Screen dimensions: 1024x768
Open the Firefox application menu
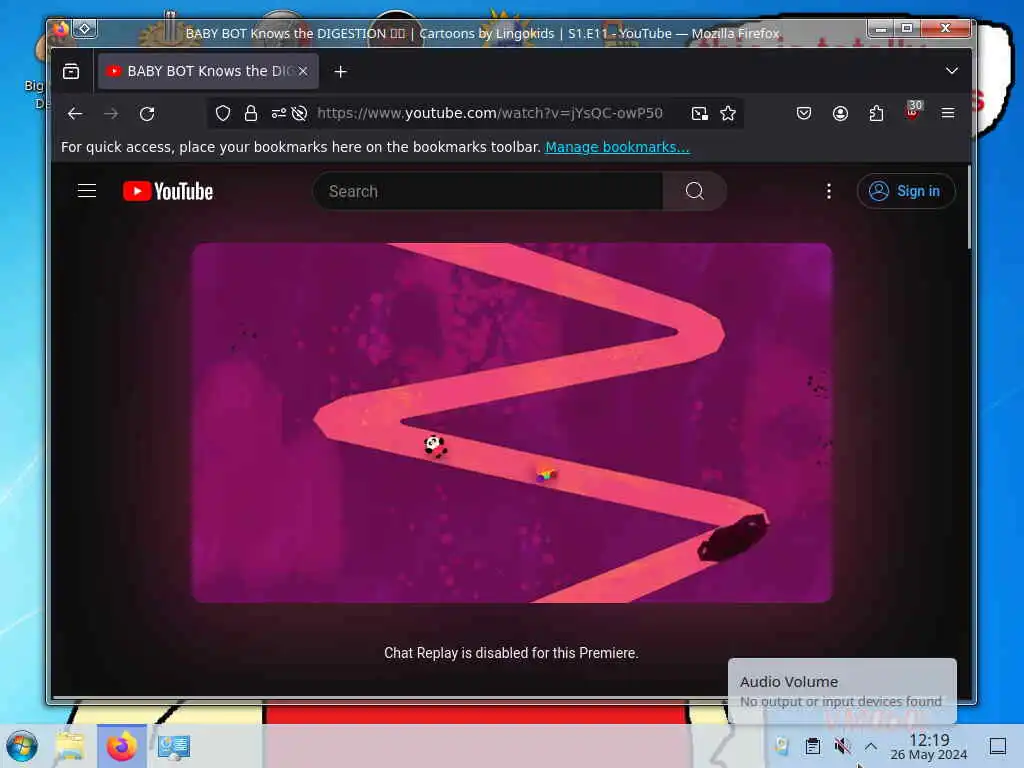tap(948, 114)
